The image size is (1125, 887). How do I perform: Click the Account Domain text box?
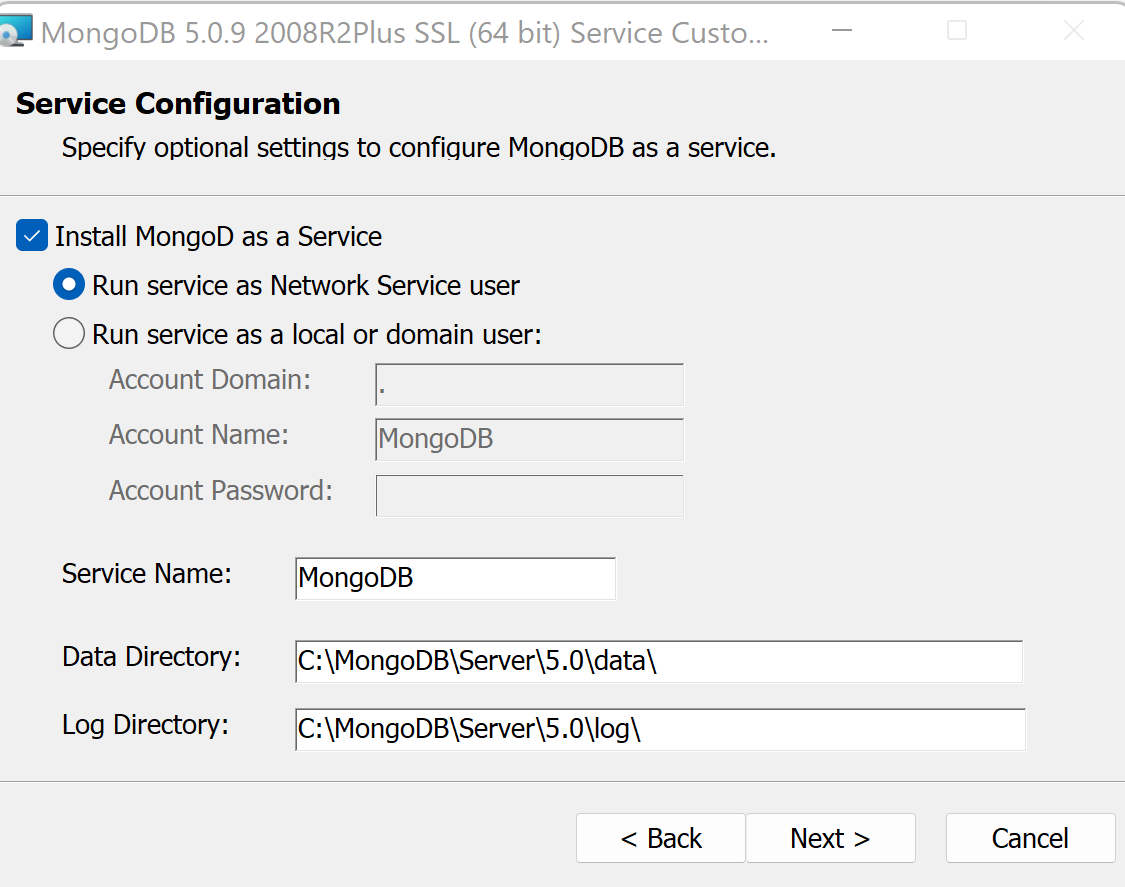(529, 385)
